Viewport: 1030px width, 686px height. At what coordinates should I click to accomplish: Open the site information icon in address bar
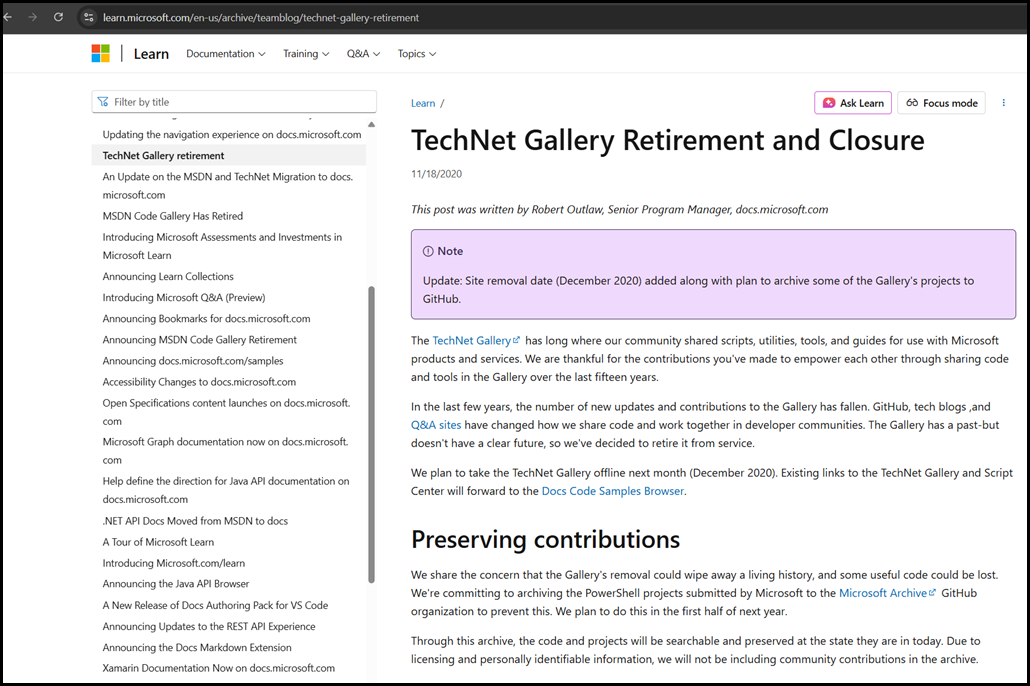88,17
